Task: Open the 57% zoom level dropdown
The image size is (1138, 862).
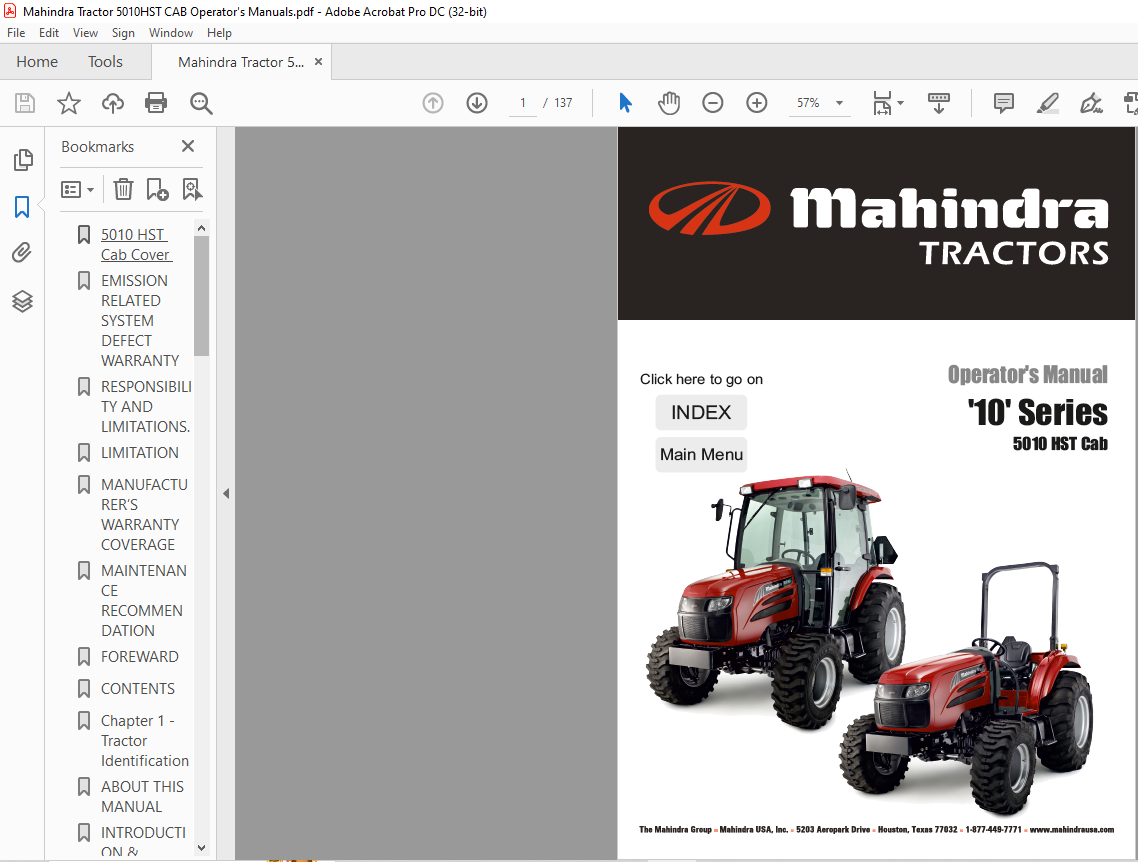Action: coord(819,103)
